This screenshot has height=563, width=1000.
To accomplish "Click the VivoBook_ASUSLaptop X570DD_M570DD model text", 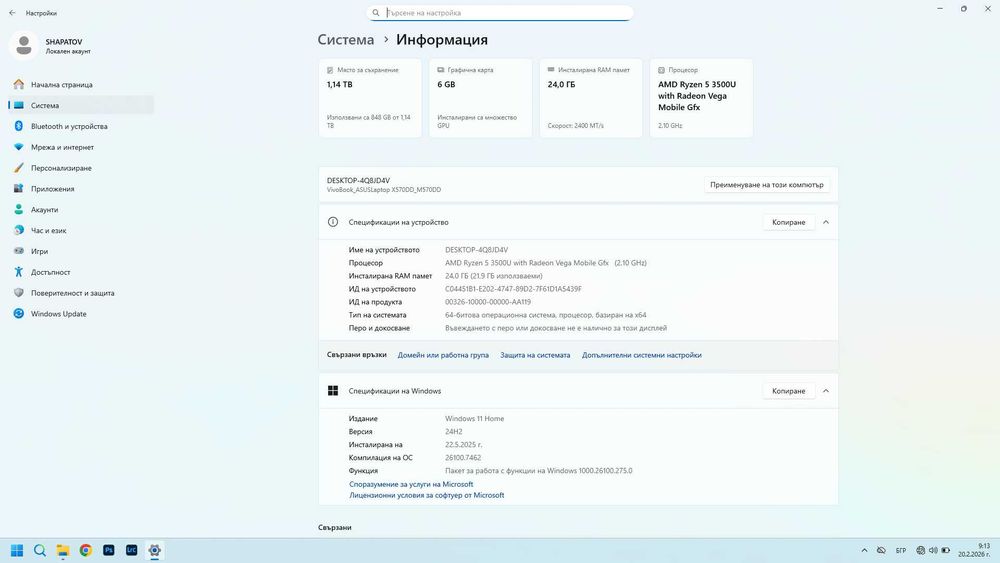I will (x=384, y=190).
